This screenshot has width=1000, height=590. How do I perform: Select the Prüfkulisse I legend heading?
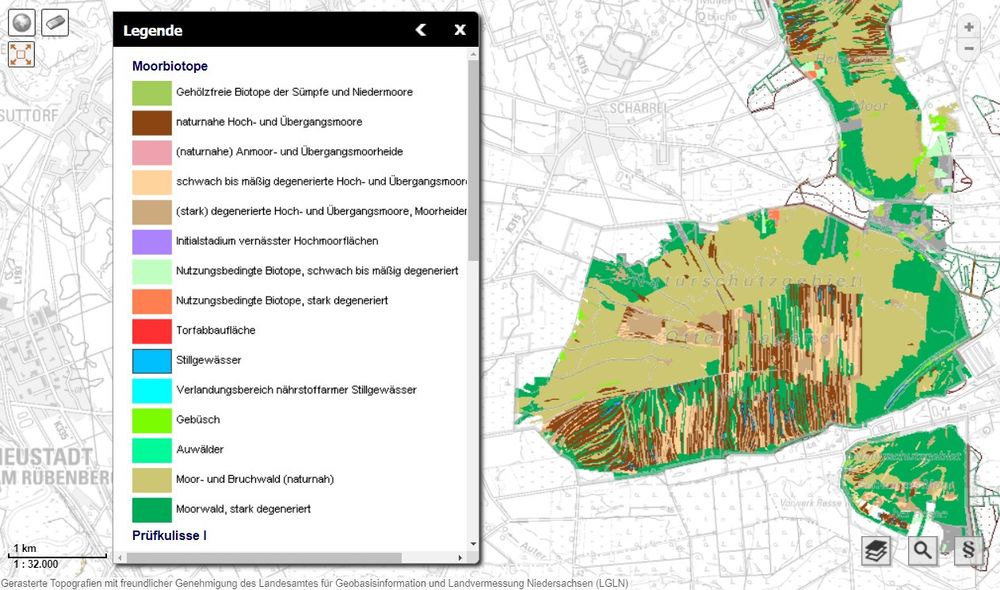pyautogui.click(x=169, y=536)
